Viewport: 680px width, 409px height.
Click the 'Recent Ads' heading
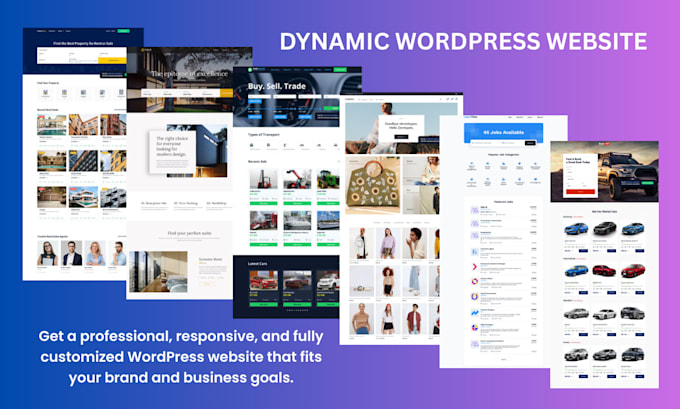click(x=257, y=161)
